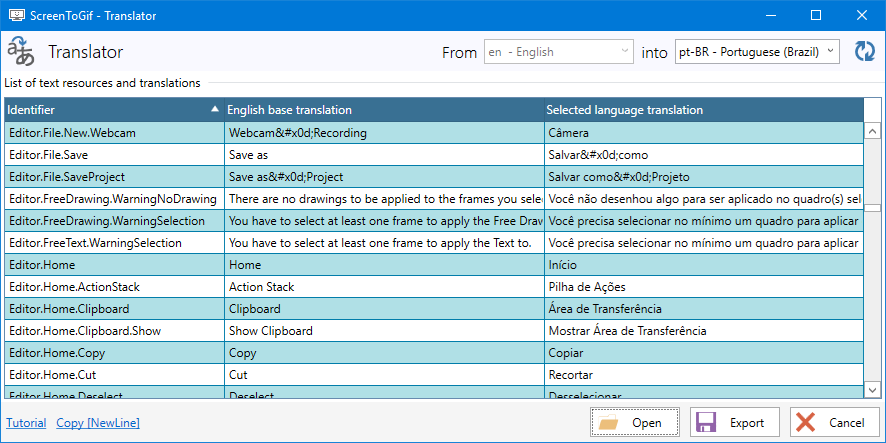886x443 pixels.
Task: Click the Cancel button
Action: click(x=835, y=423)
